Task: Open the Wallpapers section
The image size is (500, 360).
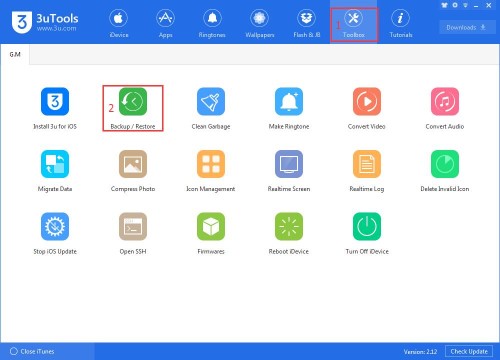Action: (x=260, y=23)
